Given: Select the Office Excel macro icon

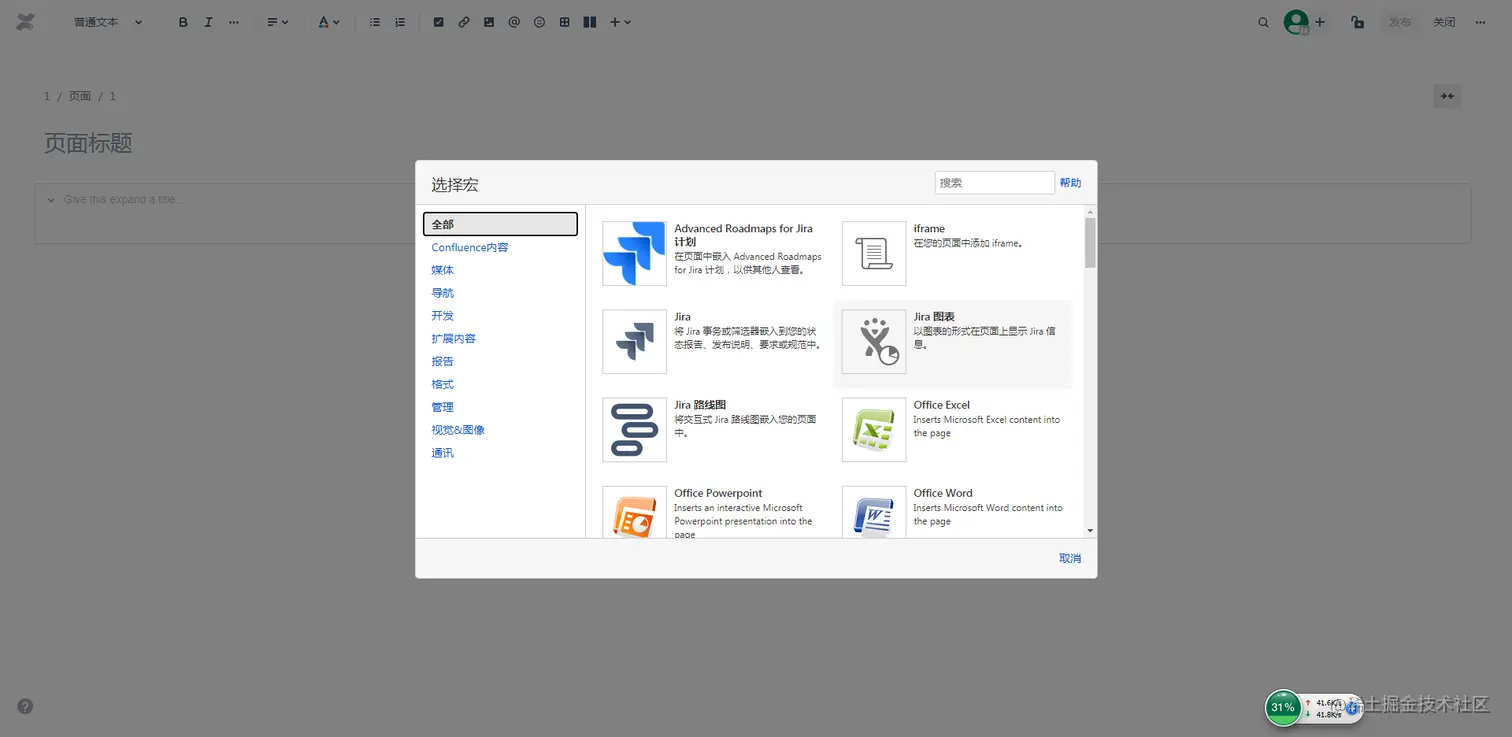Looking at the screenshot, I should (874, 429).
